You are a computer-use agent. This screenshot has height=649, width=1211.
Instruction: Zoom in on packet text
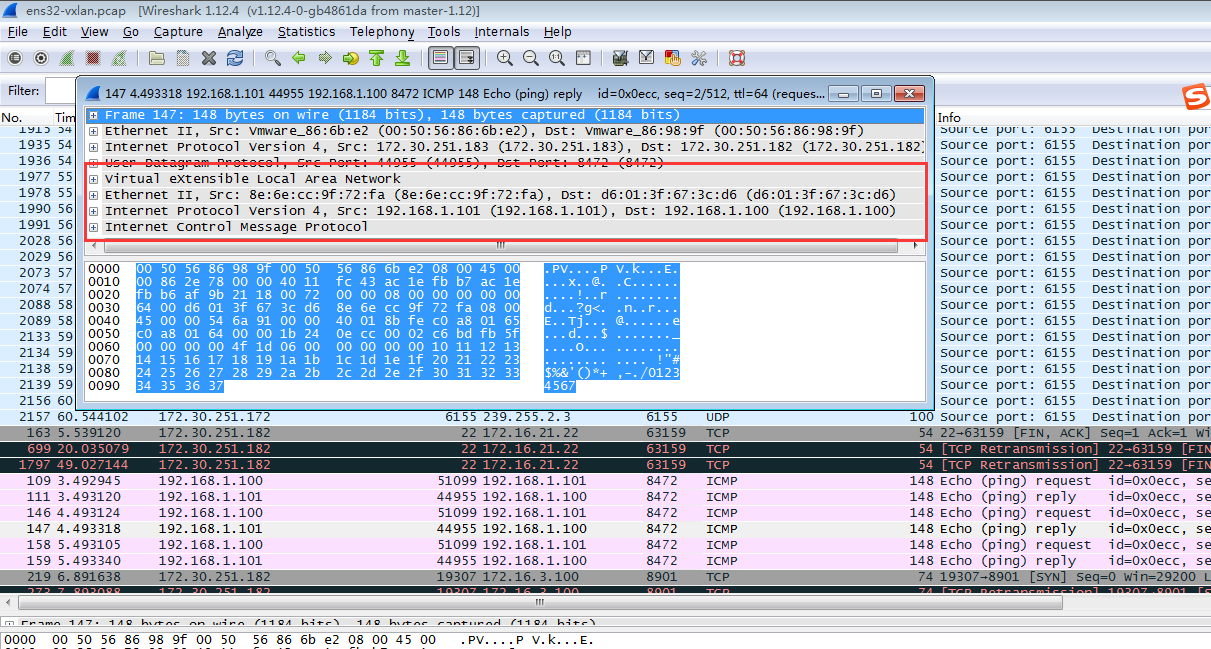[x=505, y=58]
